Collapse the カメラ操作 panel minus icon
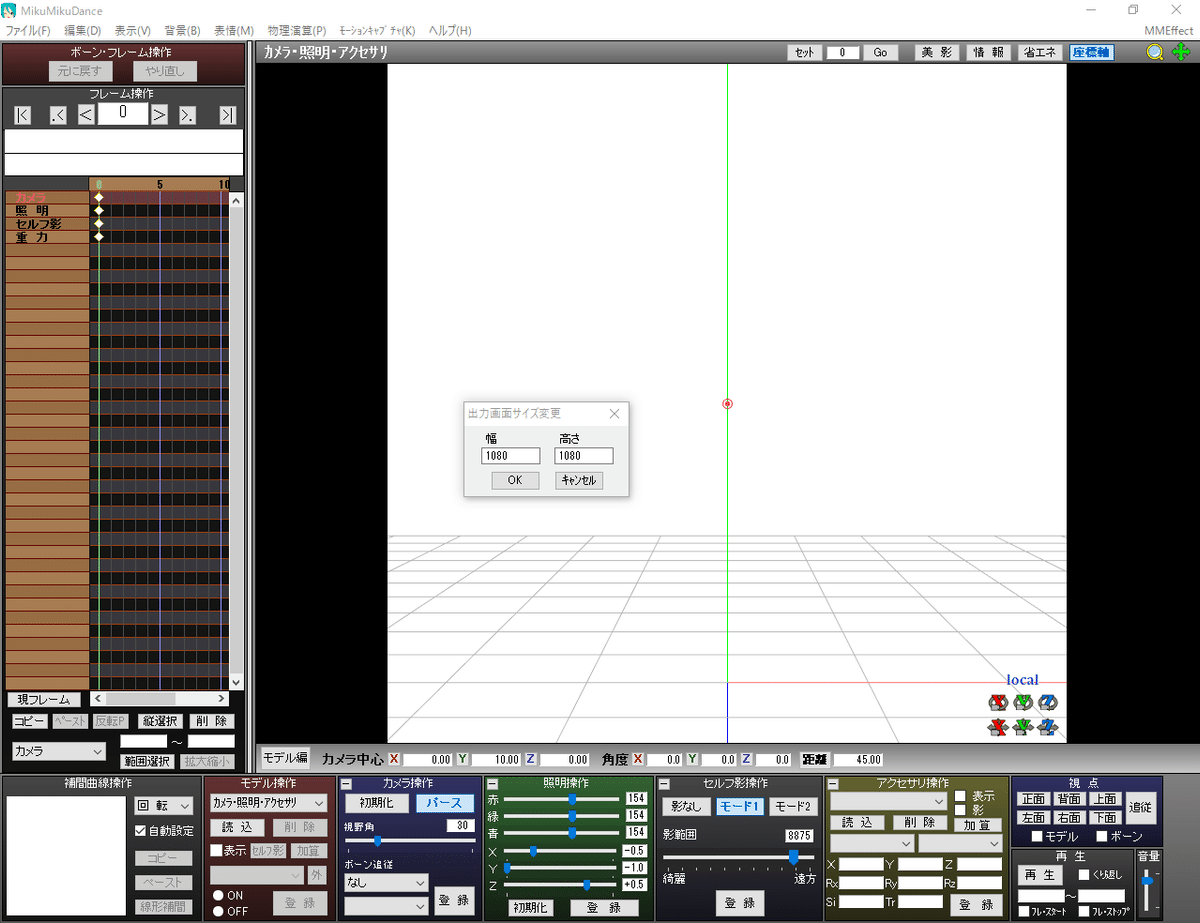 (345, 784)
